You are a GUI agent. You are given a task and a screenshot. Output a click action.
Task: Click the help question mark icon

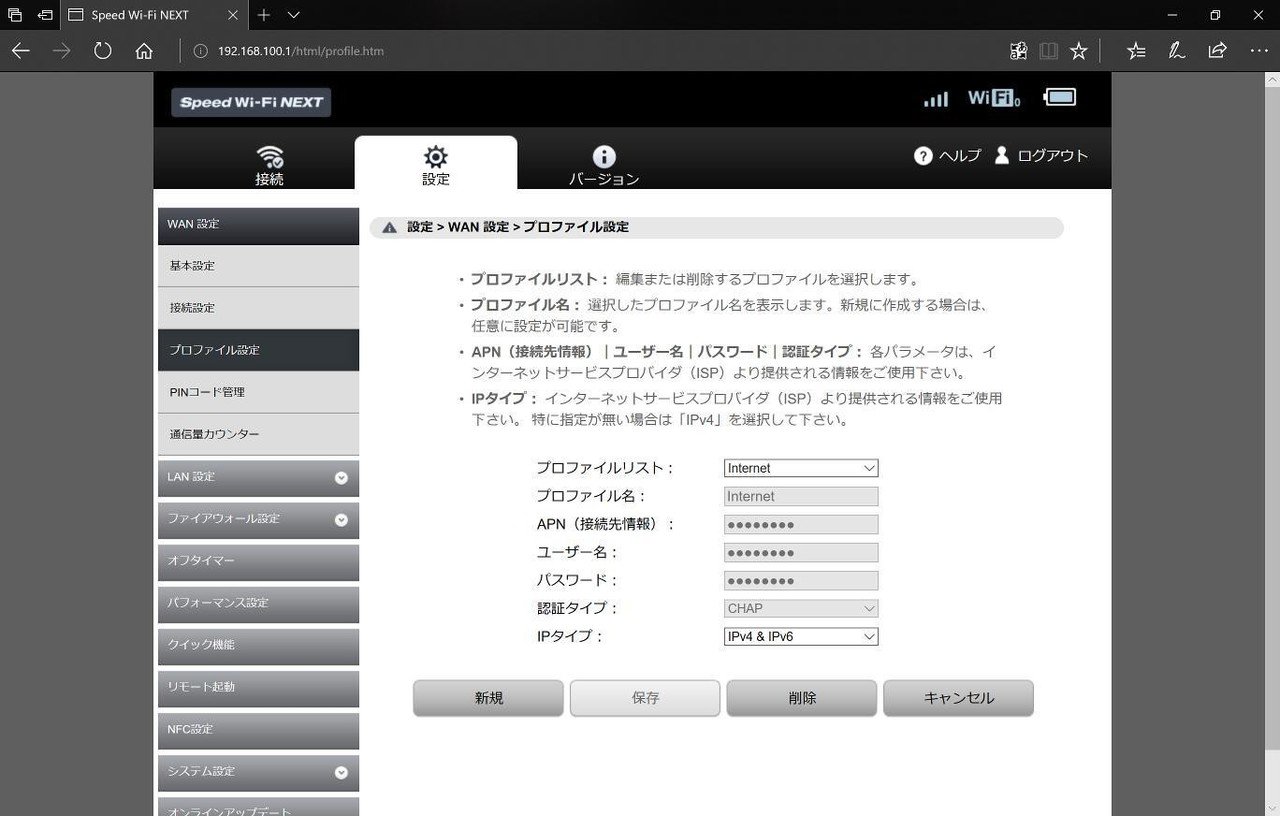(923, 156)
